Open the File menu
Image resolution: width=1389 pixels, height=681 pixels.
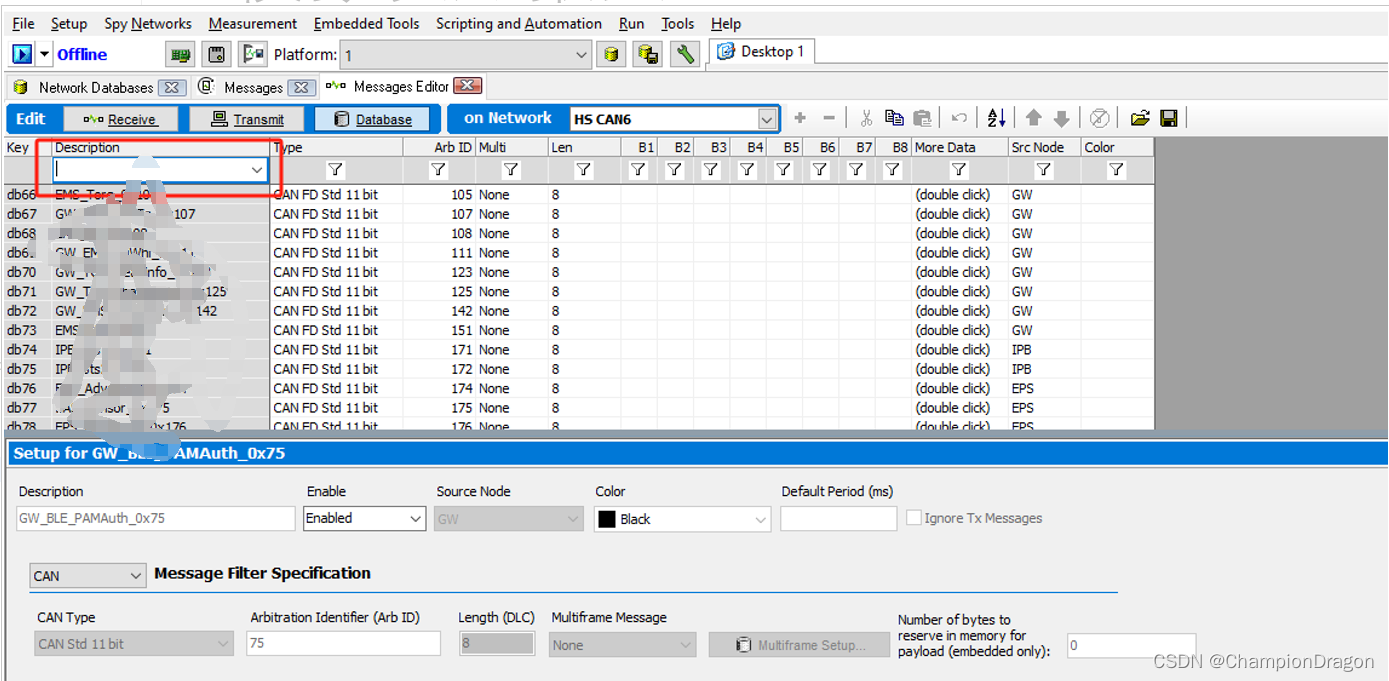click(23, 23)
